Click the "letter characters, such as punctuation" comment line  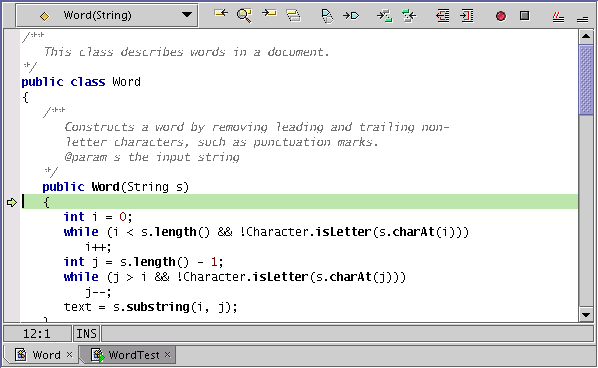point(221,142)
